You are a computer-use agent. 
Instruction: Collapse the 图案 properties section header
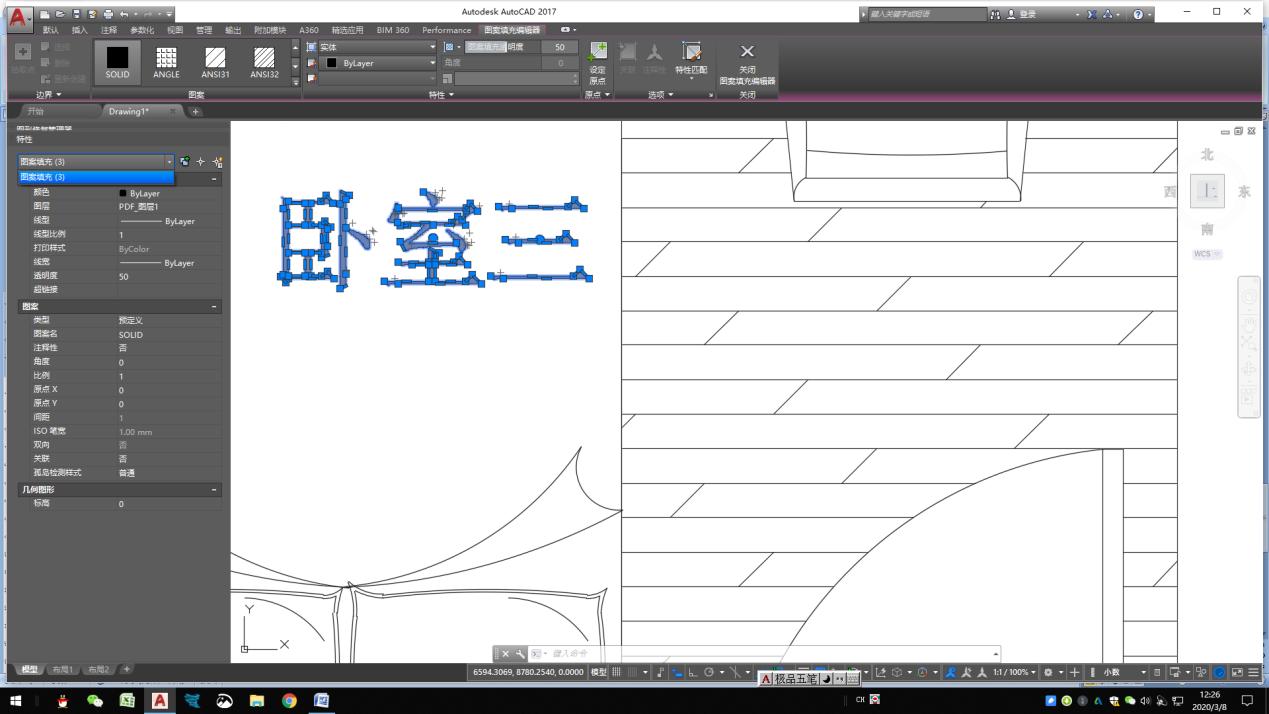[213, 306]
